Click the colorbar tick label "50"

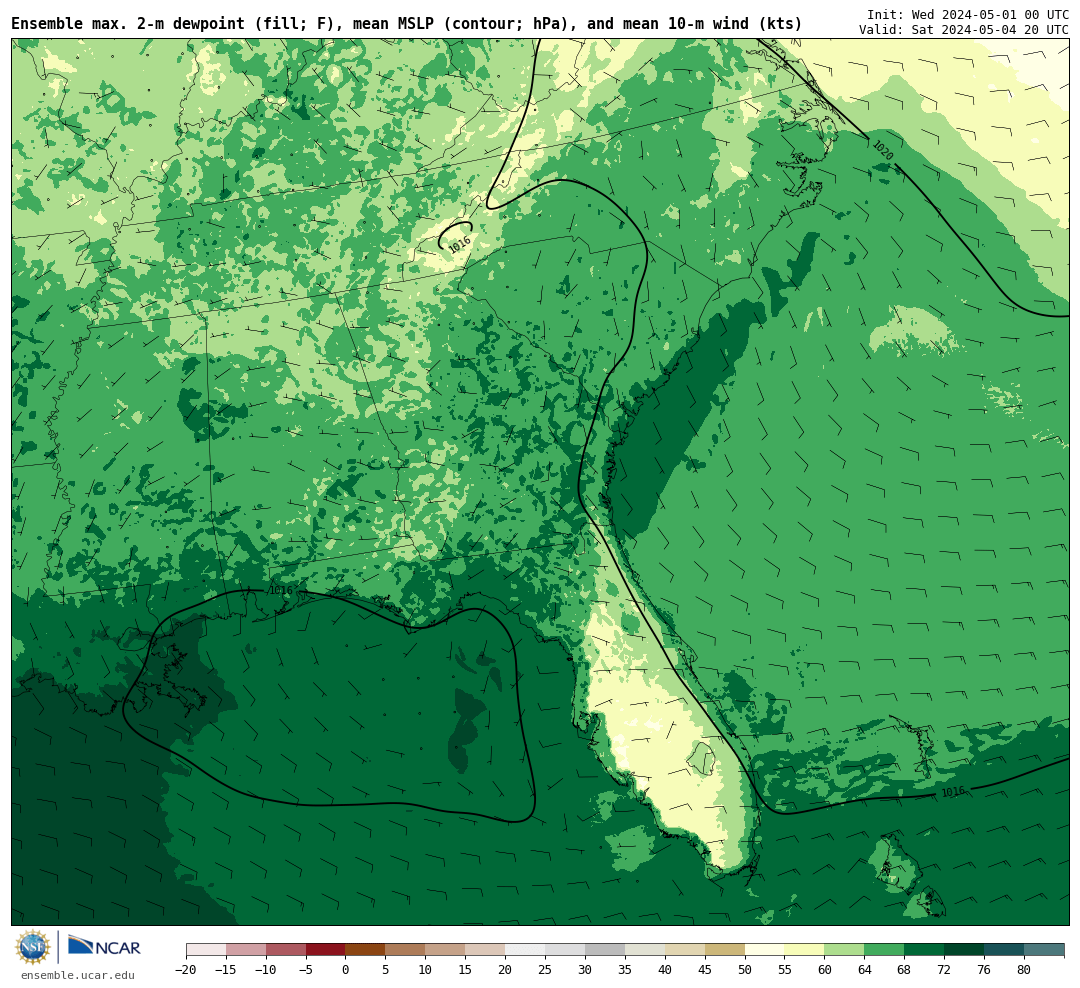tap(745, 969)
